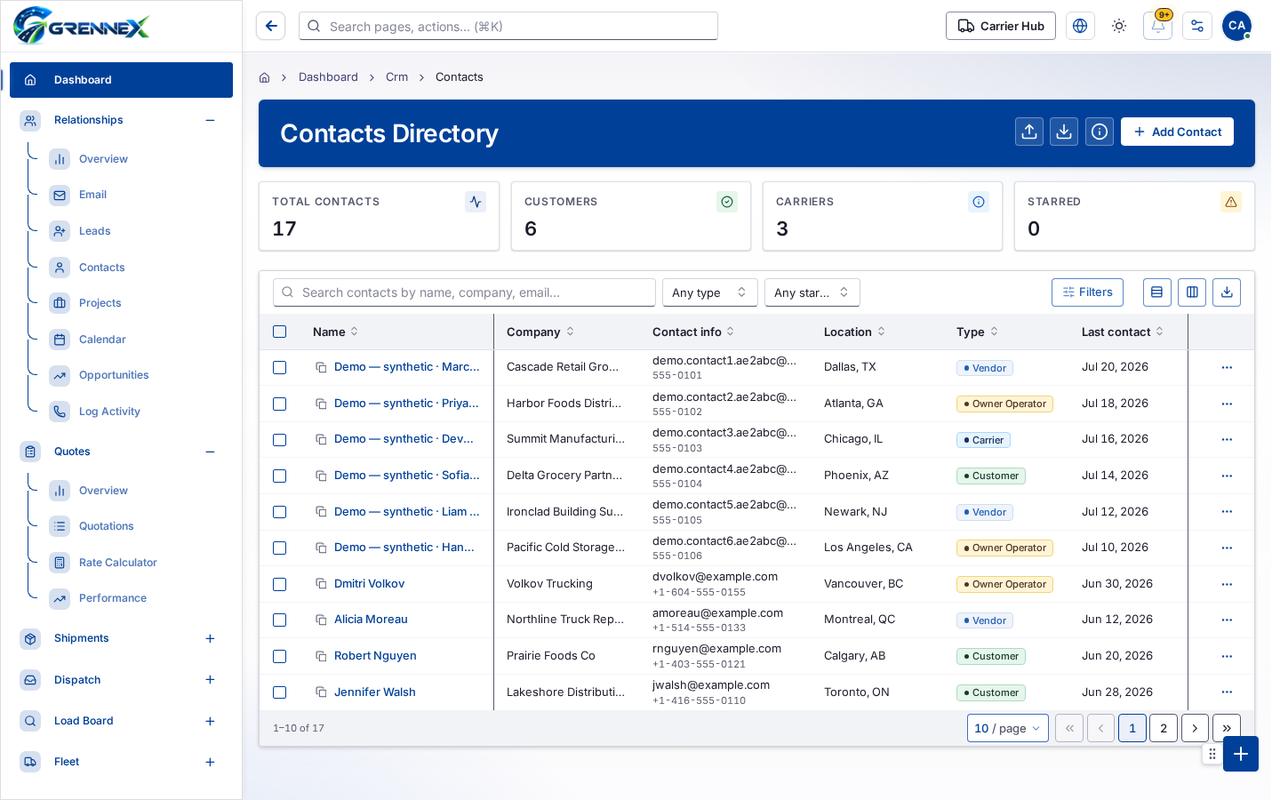Click the floating blue plus button
Screen dimensions: 1280x800
tap(1240, 754)
